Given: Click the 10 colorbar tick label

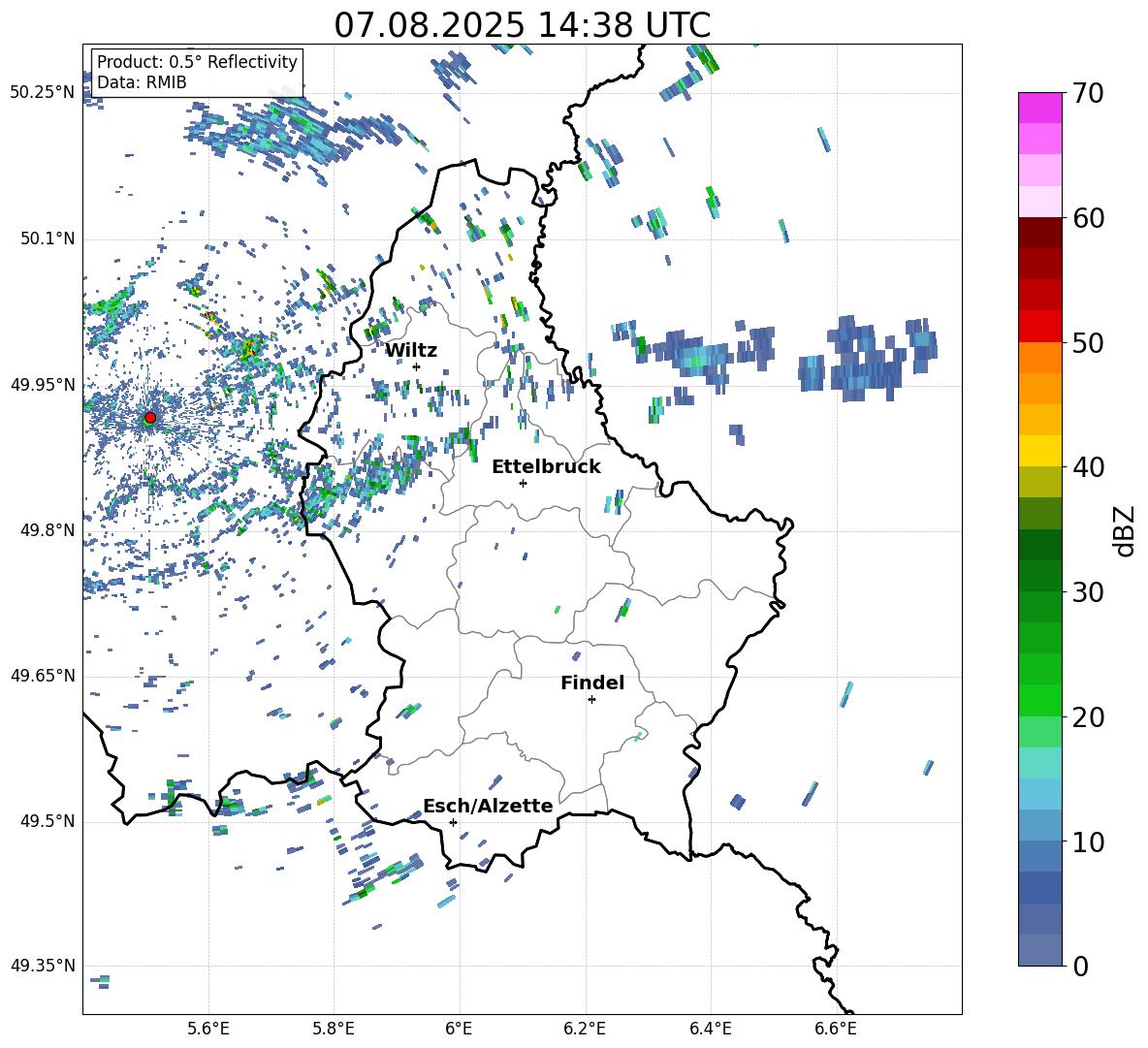Looking at the screenshot, I should pos(1088,842).
